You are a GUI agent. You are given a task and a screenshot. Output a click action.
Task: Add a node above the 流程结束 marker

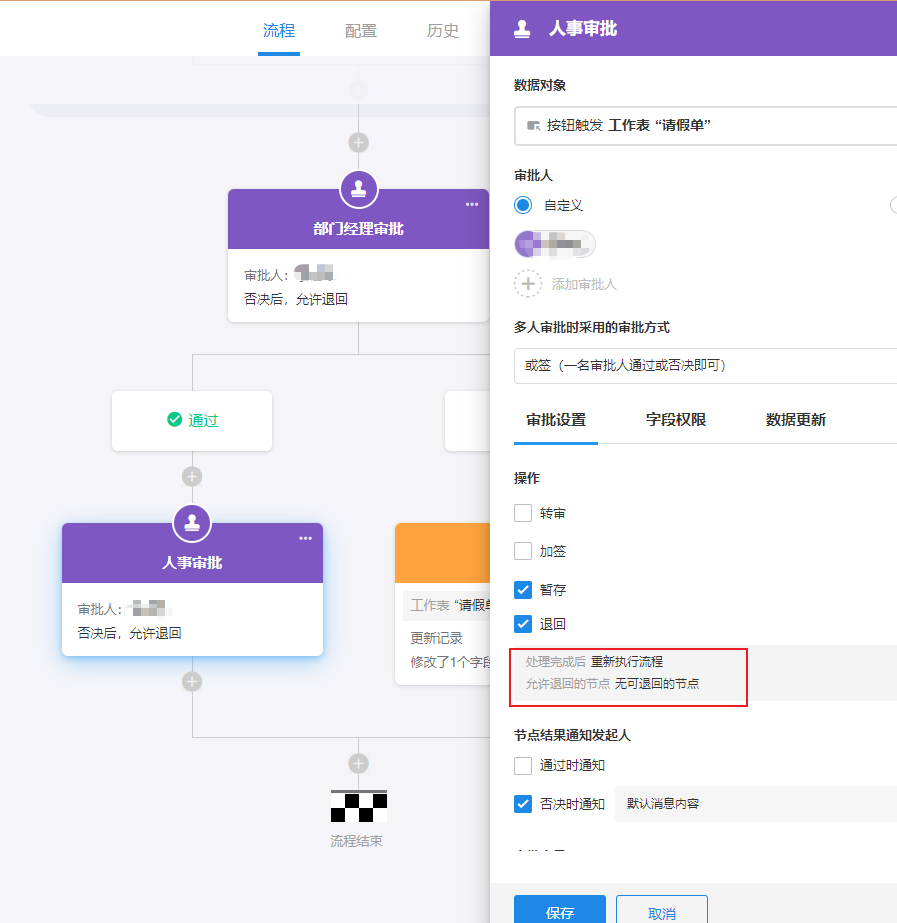(x=358, y=763)
